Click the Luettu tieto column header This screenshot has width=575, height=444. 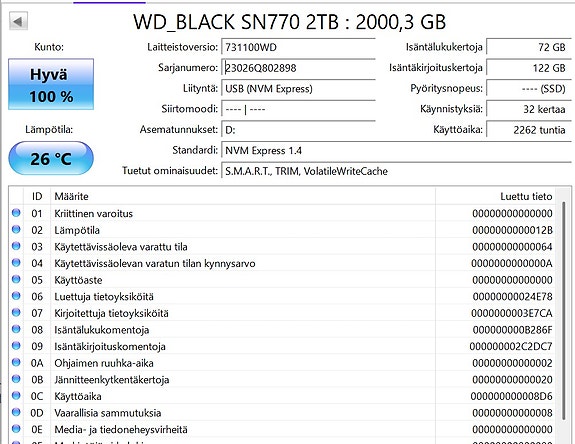(x=495, y=196)
